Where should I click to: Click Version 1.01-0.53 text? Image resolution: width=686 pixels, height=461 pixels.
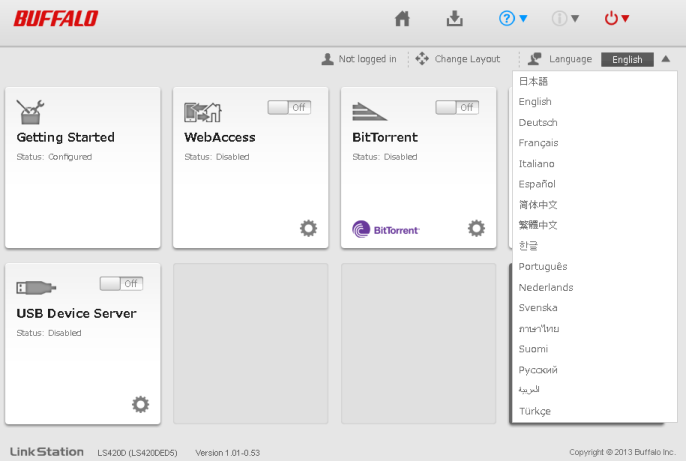click(228, 453)
